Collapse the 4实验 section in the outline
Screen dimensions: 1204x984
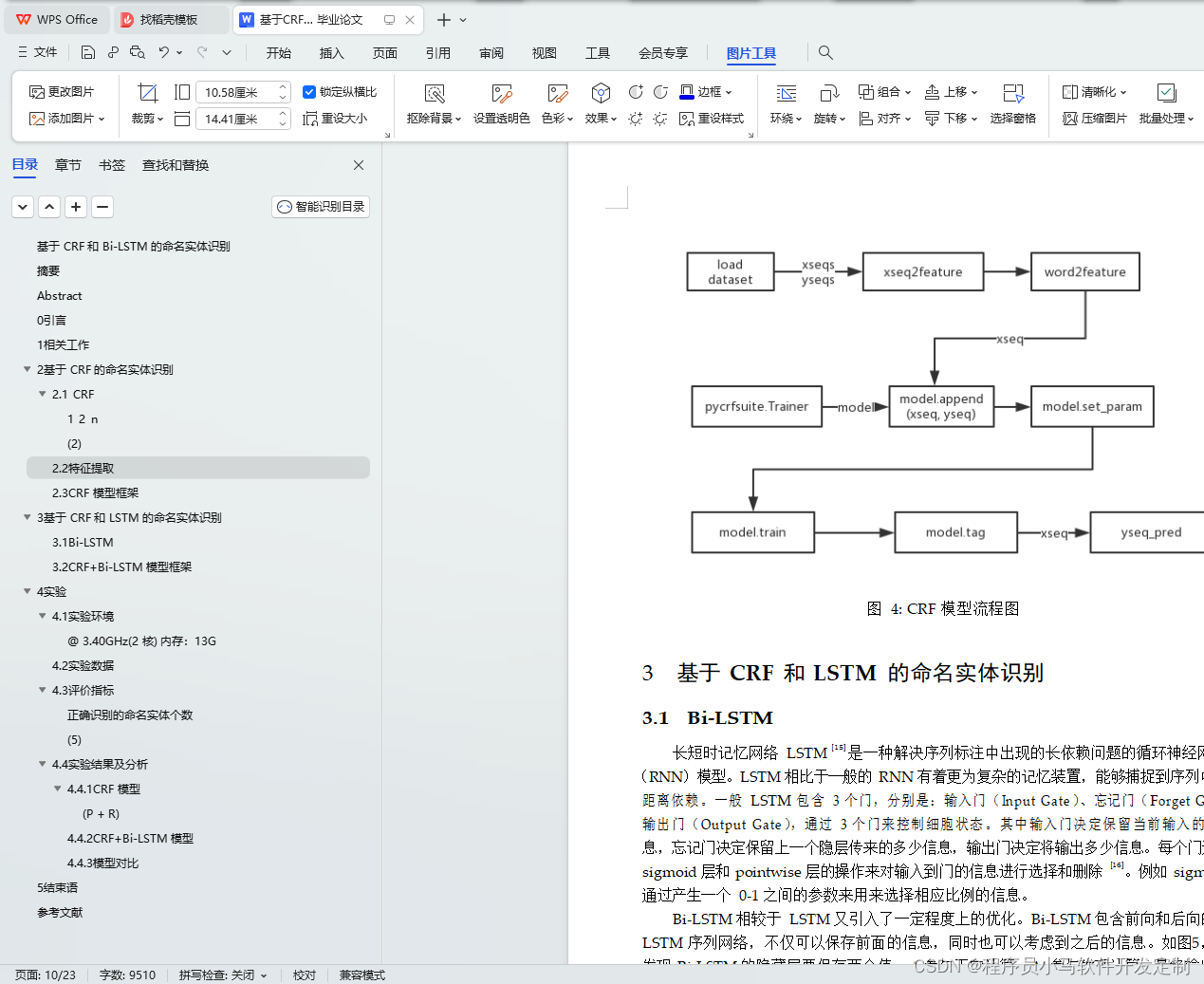pos(28,590)
